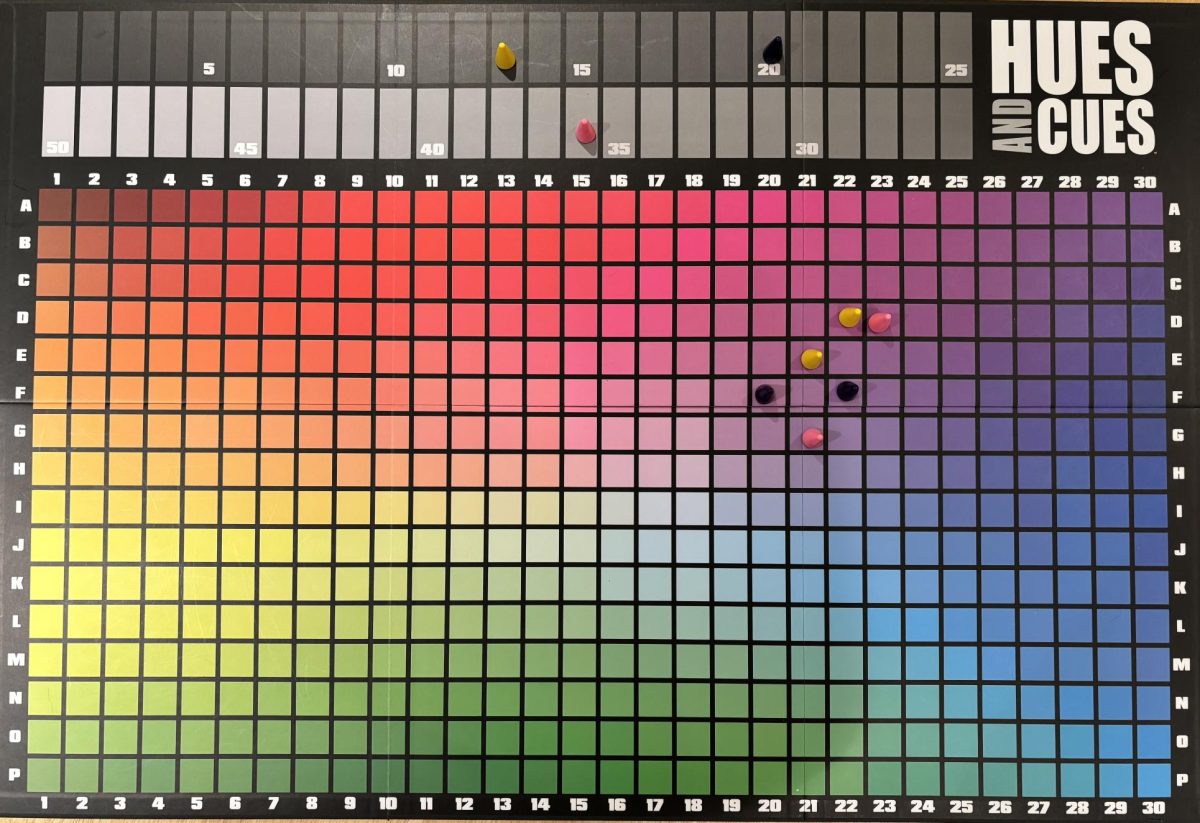Choose the purple swatch at A30
The height and width of the screenshot is (823, 1200).
(1145, 208)
